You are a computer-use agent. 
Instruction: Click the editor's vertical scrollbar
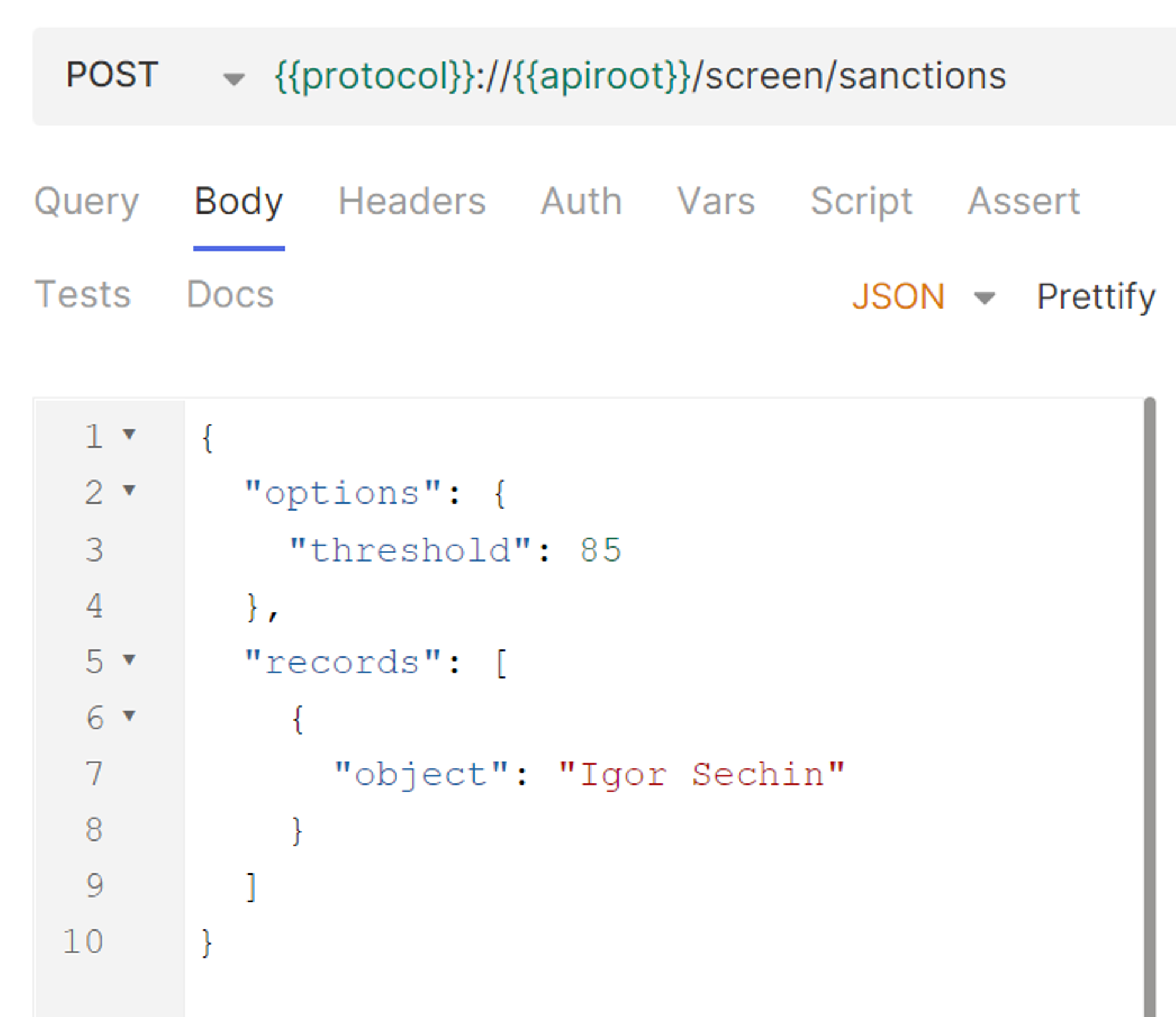pyautogui.click(x=1150, y=706)
